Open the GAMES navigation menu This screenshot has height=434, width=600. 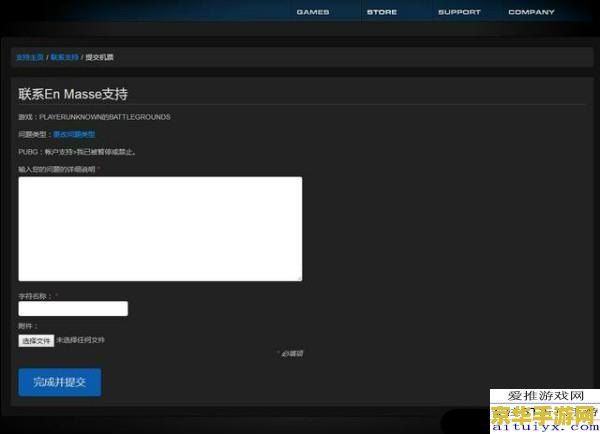click(313, 12)
